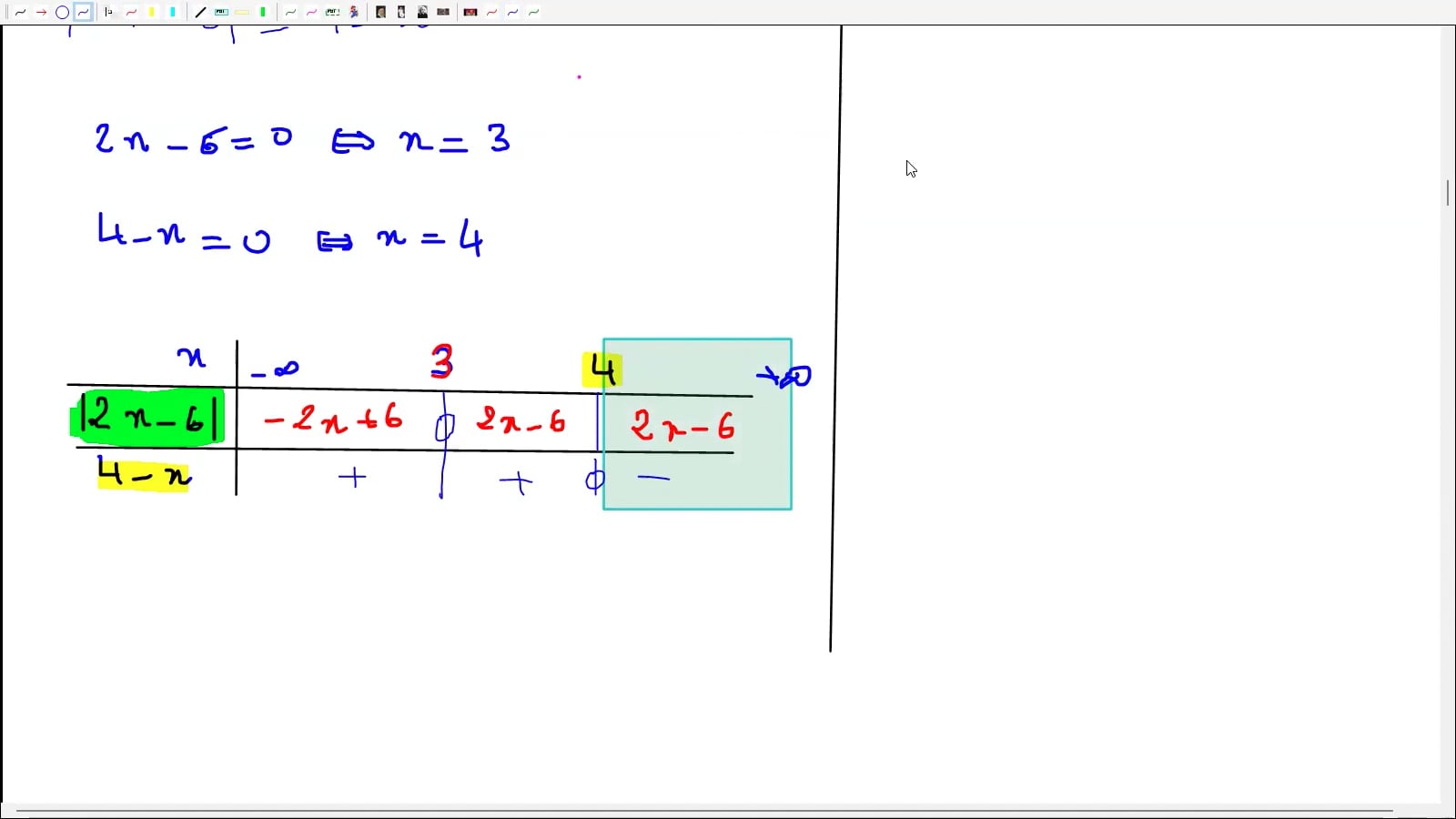1456x819 pixels.
Task: Pick the blue pen near the toolbar end
Action: click(x=512, y=12)
